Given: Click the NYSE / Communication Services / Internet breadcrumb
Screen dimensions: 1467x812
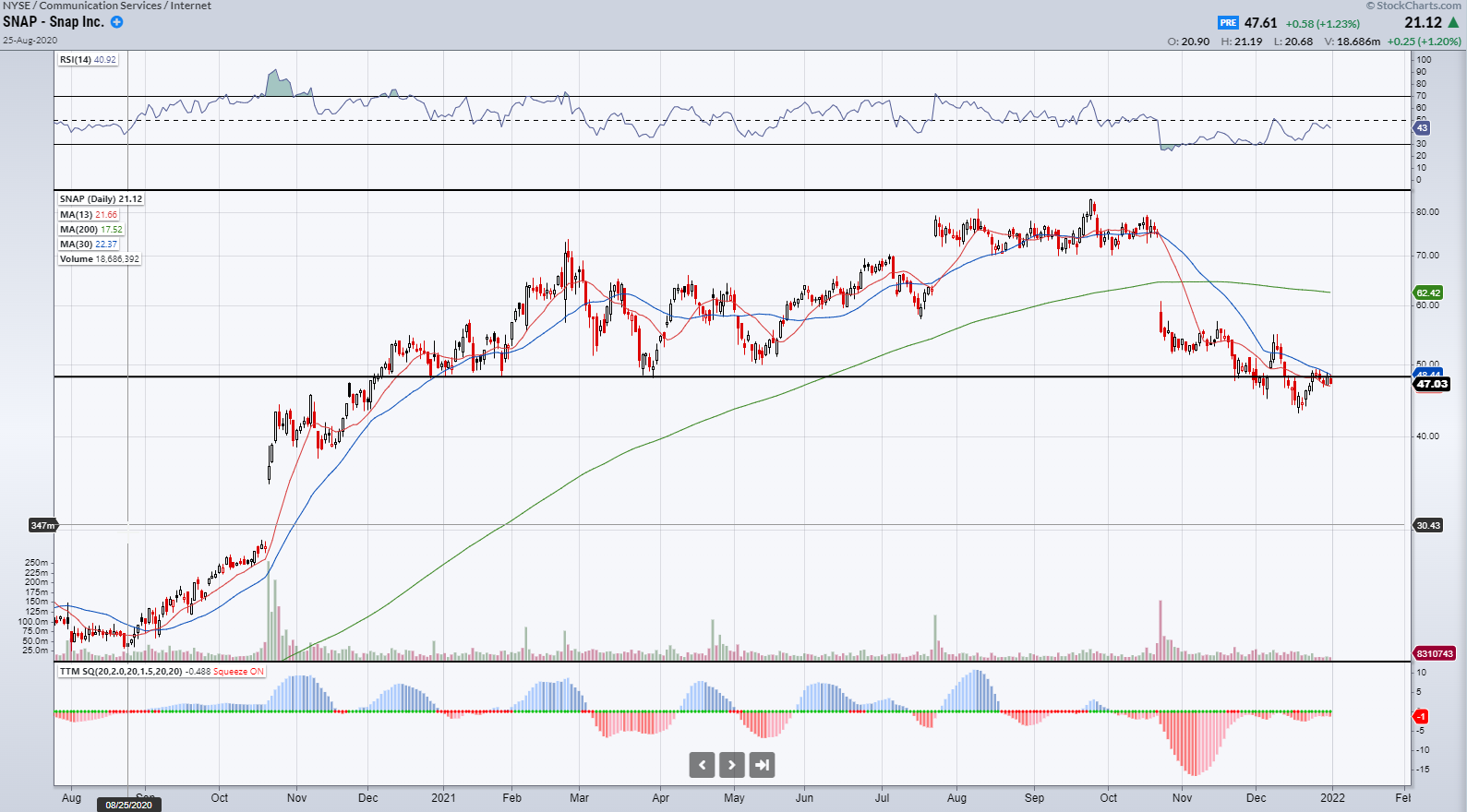Looking at the screenshot, I should tap(107, 6).
